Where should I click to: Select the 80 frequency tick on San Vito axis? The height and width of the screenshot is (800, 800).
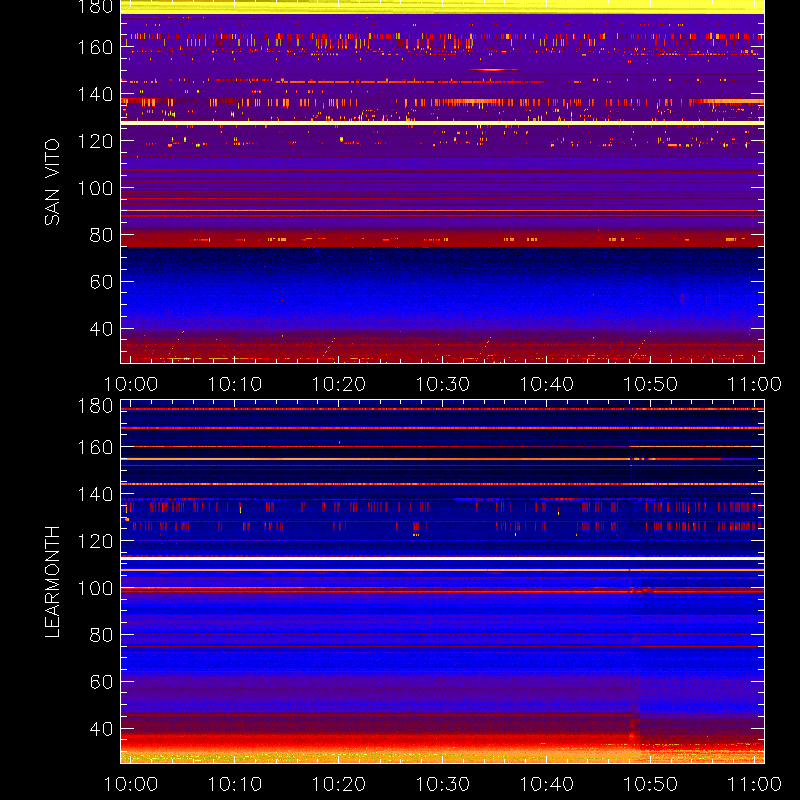pyautogui.click(x=101, y=235)
